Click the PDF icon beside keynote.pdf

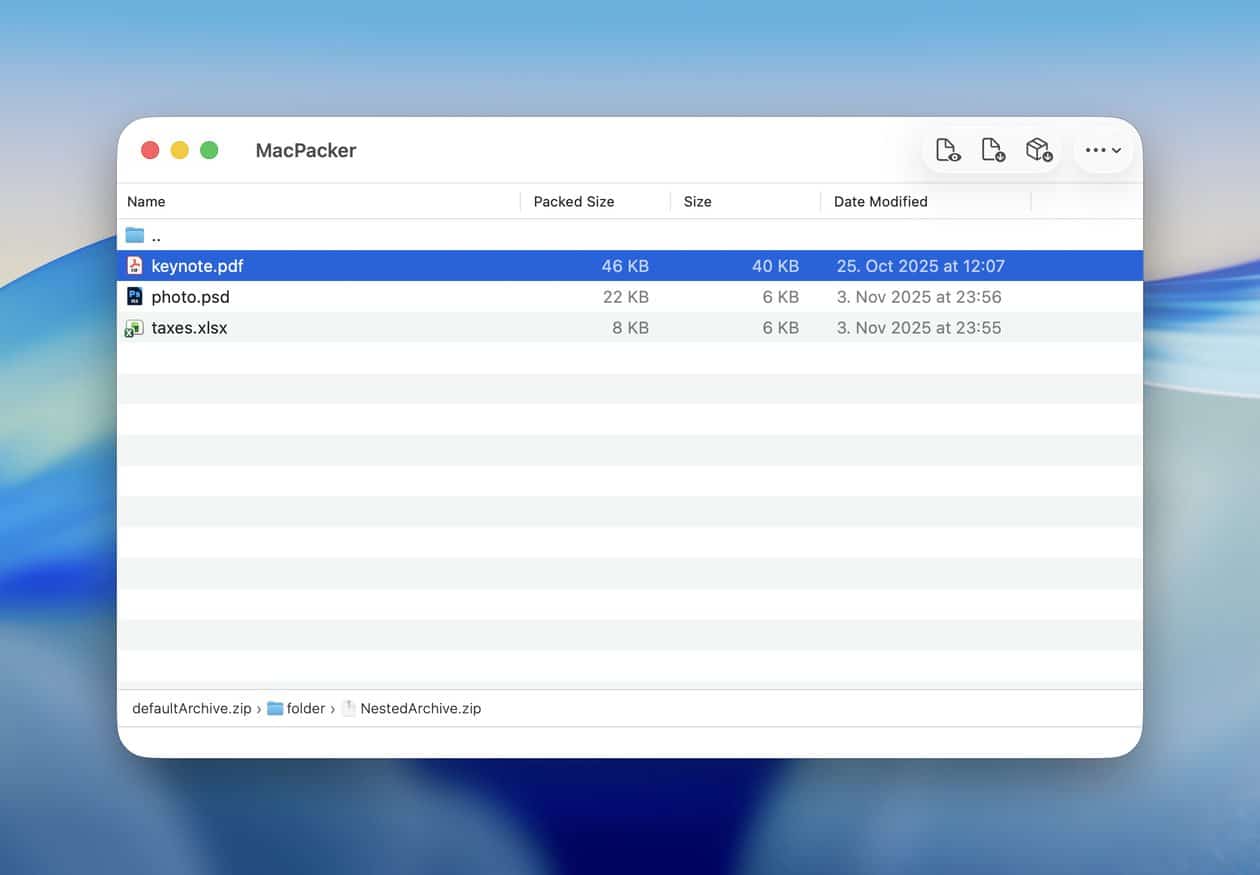point(135,265)
